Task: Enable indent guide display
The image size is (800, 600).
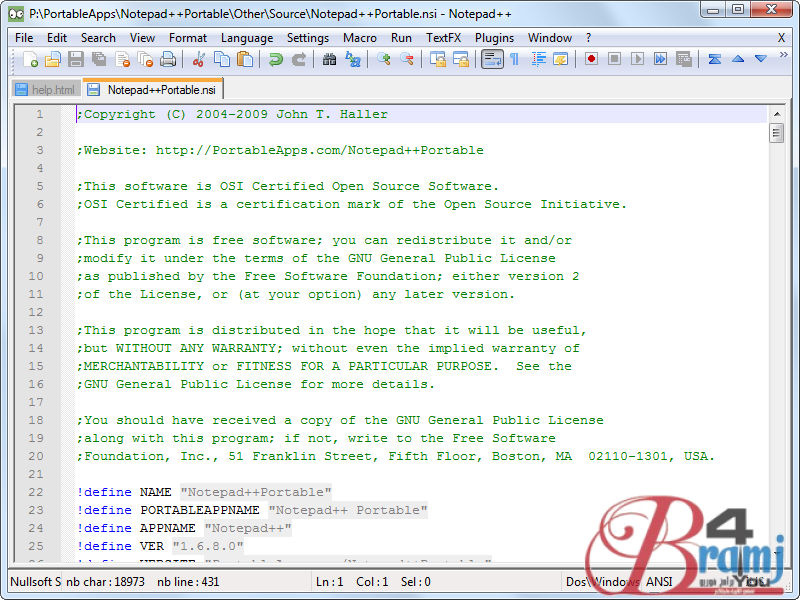Action: pyautogui.click(x=537, y=60)
